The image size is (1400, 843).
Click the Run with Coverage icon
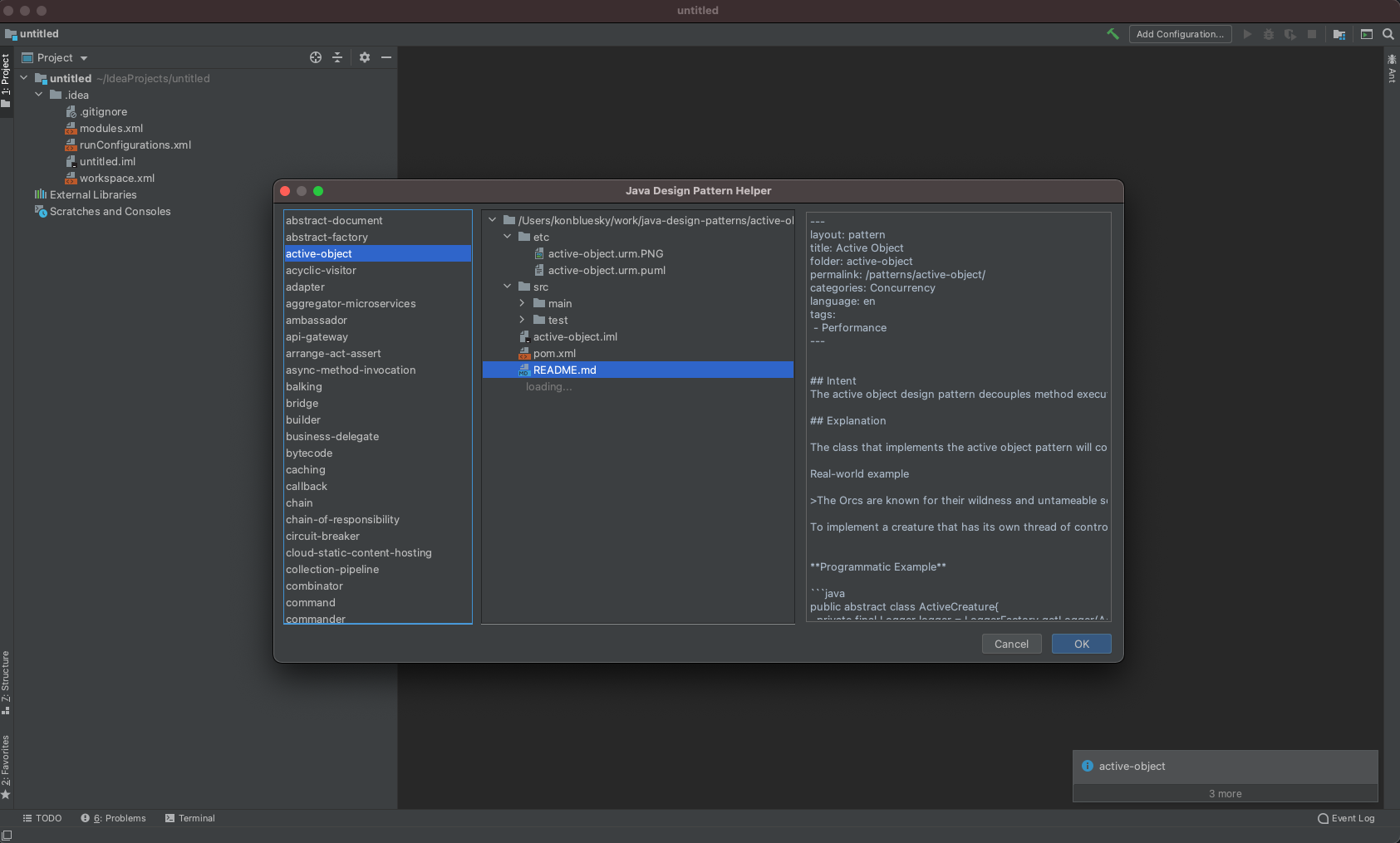tap(1289, 34)
